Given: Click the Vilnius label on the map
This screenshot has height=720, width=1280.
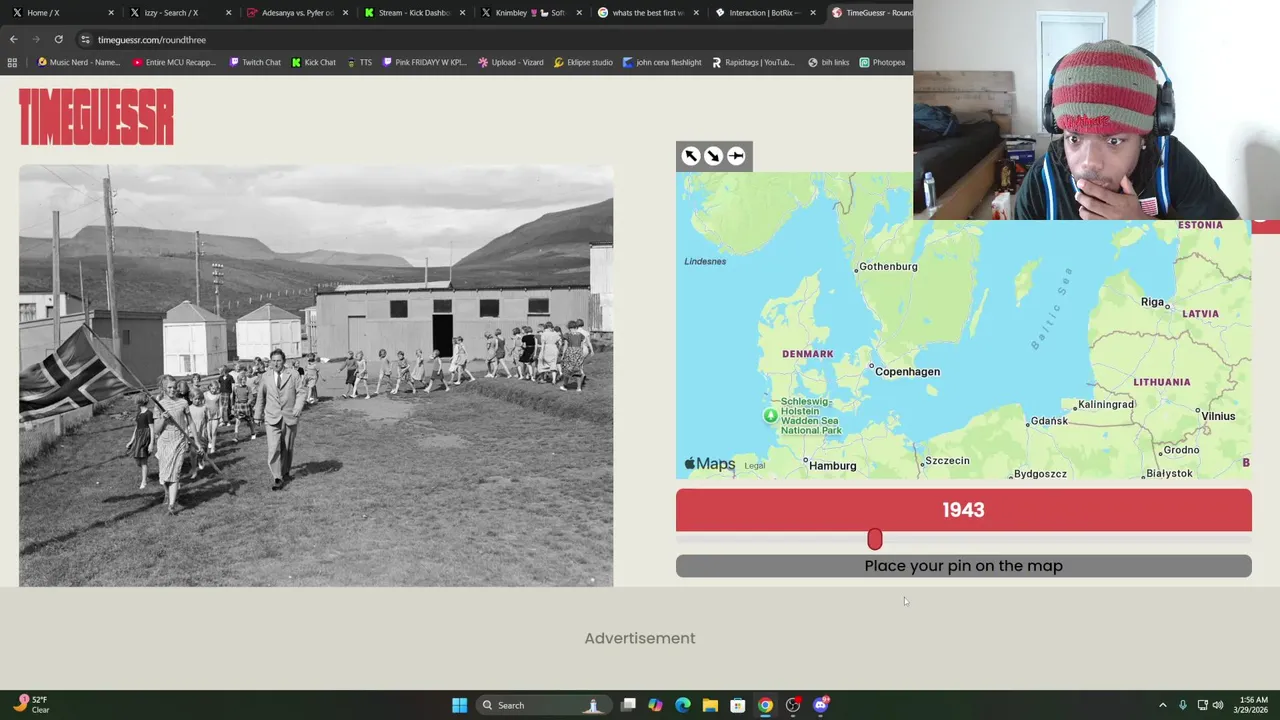Looking at the screenshot, I should click(1218, 416).
